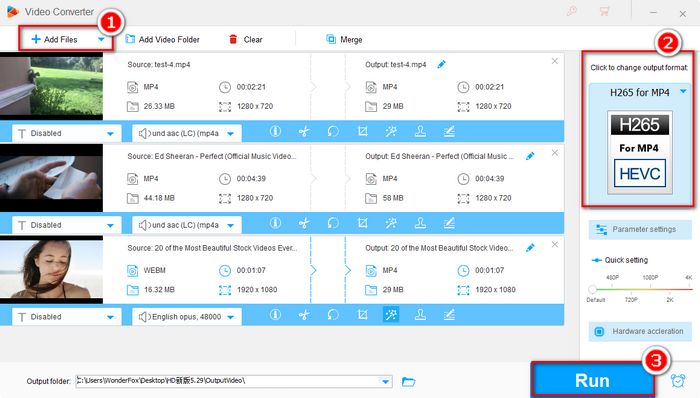The width and height of the screenshot is (700, 398).
Task: Expand the H265 for MP4 format dropdown
Action: pyautogui.click(x=683, y=91)
